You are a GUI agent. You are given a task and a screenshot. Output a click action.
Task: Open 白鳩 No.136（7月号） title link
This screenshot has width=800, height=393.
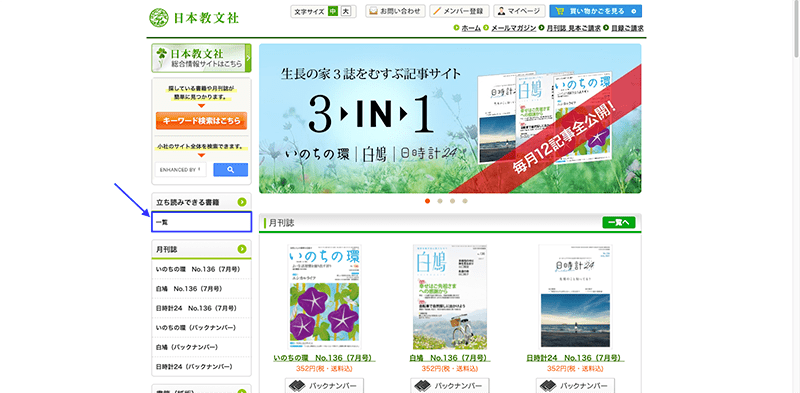click(450, 358)
